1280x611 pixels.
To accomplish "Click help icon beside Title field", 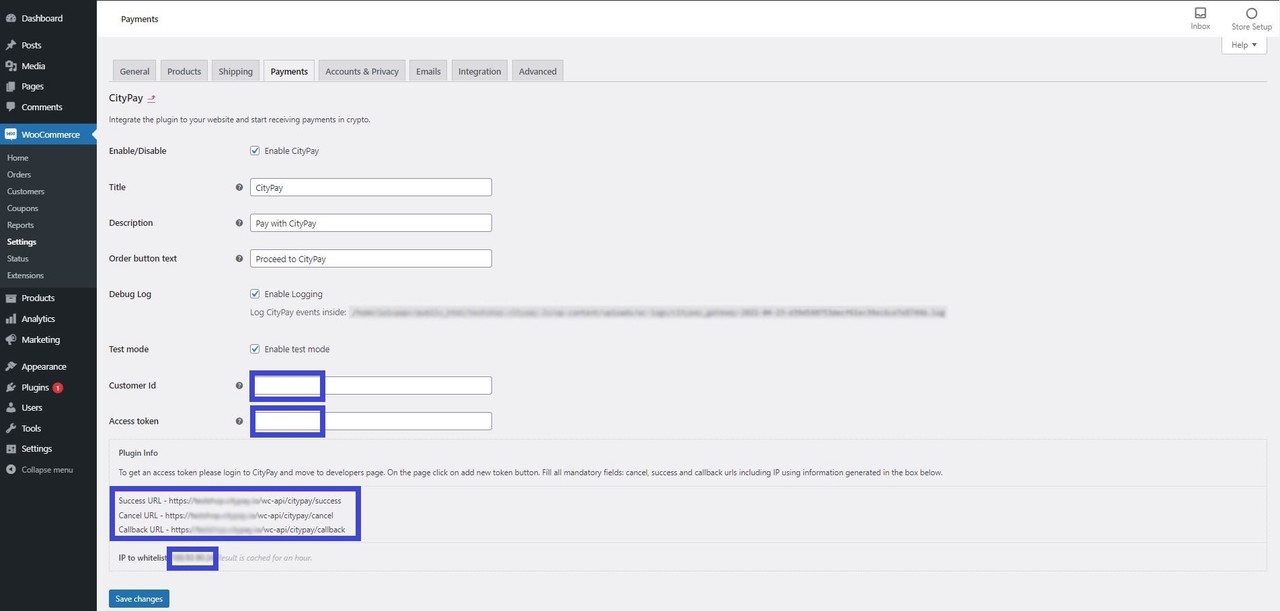I will 239,187.
